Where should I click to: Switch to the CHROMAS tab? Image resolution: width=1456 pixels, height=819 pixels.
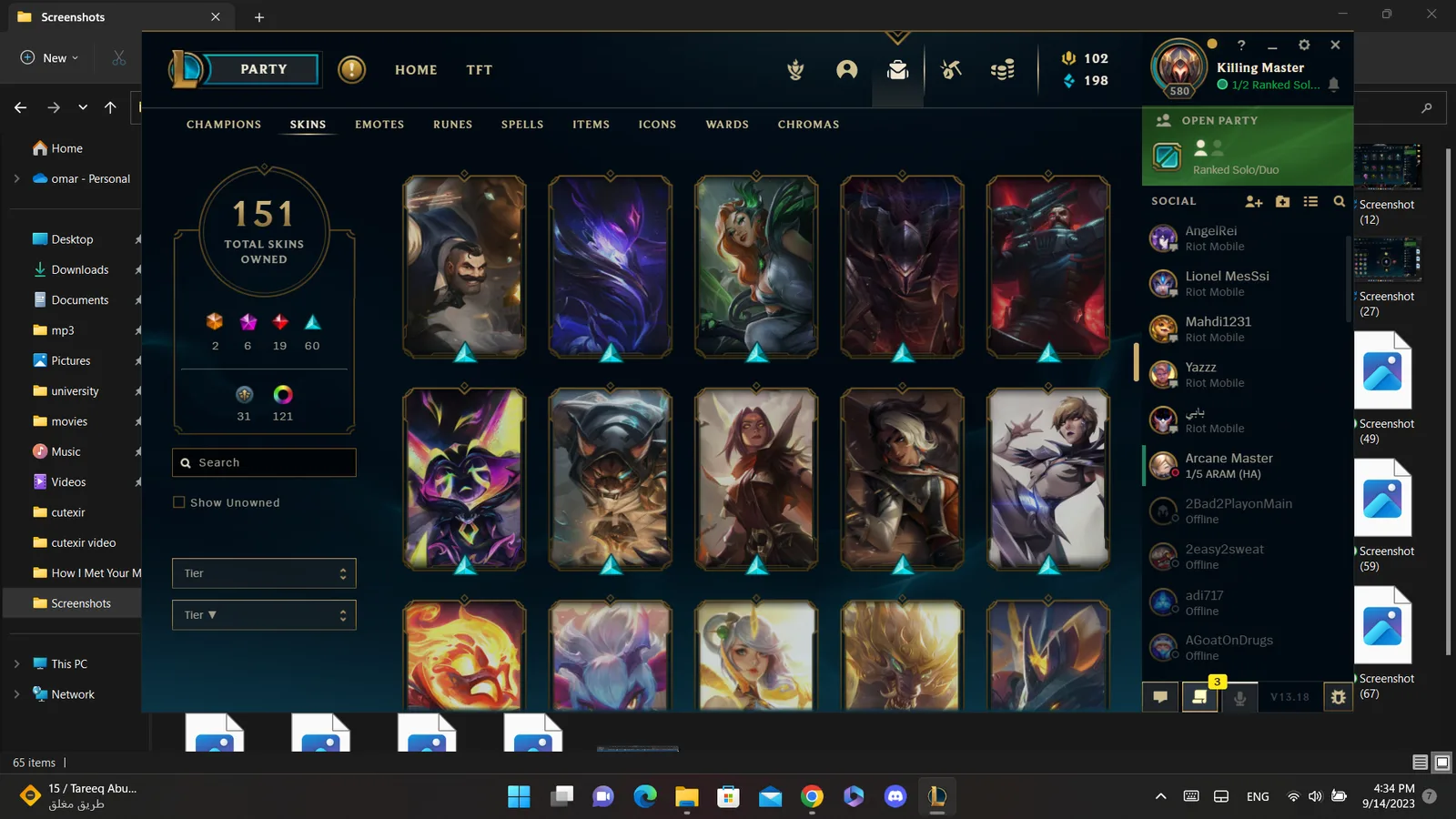click(808, 125)
